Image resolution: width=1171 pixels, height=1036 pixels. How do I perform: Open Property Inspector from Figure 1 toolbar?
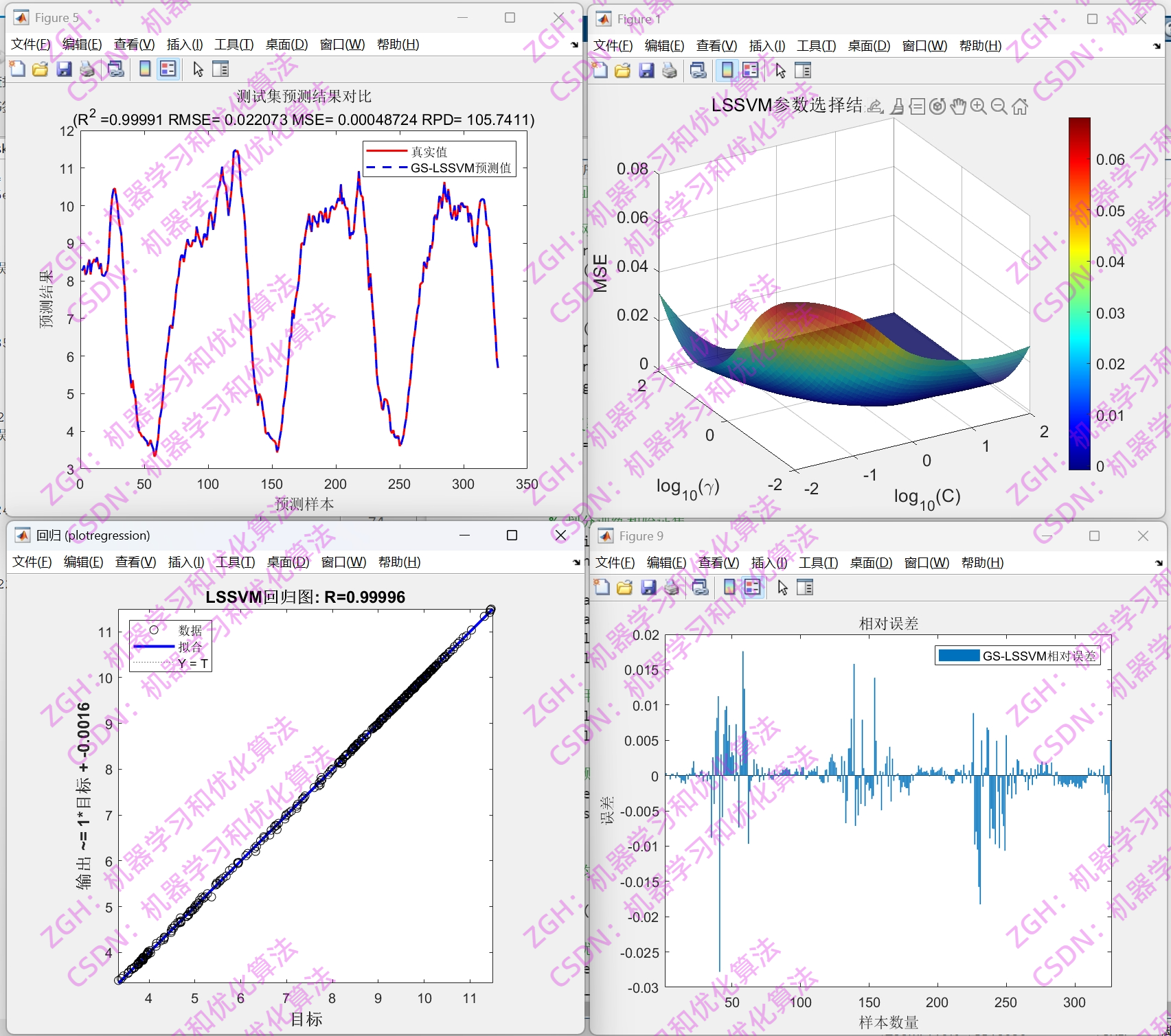(803, 70)
